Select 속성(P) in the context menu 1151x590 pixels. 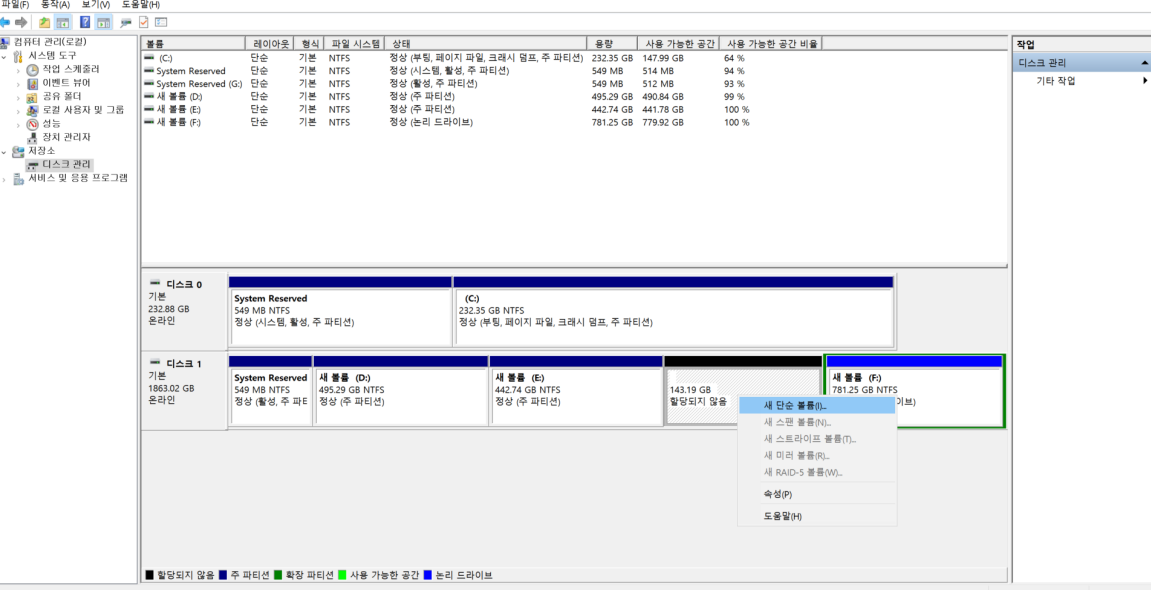pyautogui.click(x=777, y=494)
